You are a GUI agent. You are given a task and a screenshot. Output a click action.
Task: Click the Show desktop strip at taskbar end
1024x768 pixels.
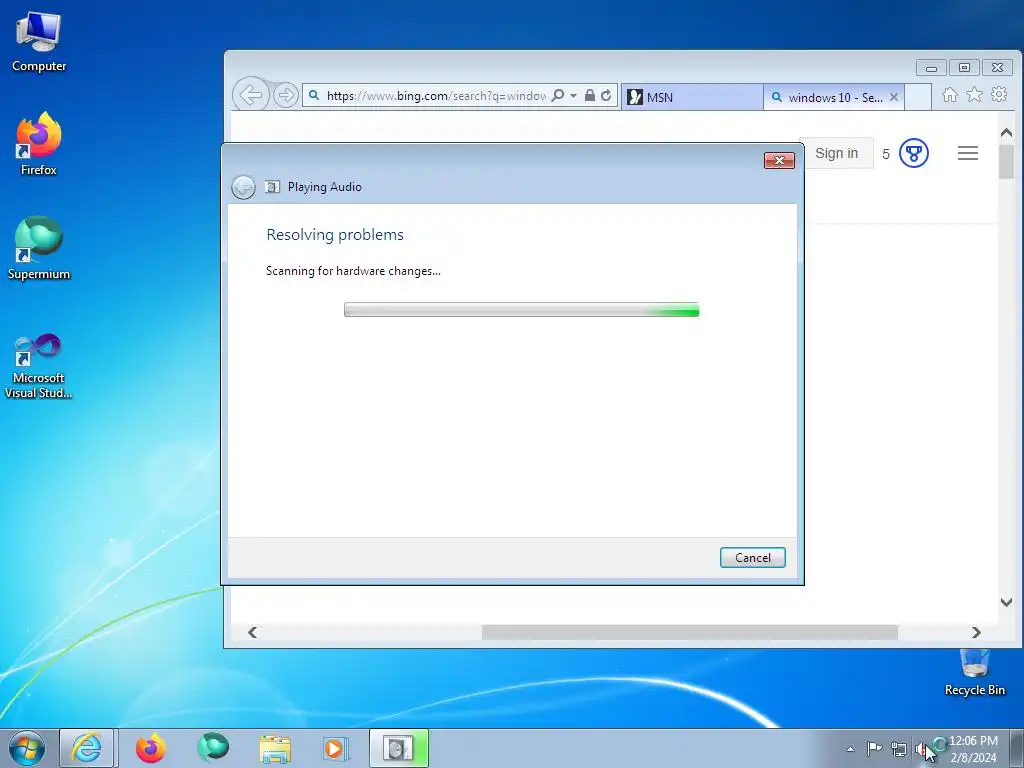[1017, 748]
